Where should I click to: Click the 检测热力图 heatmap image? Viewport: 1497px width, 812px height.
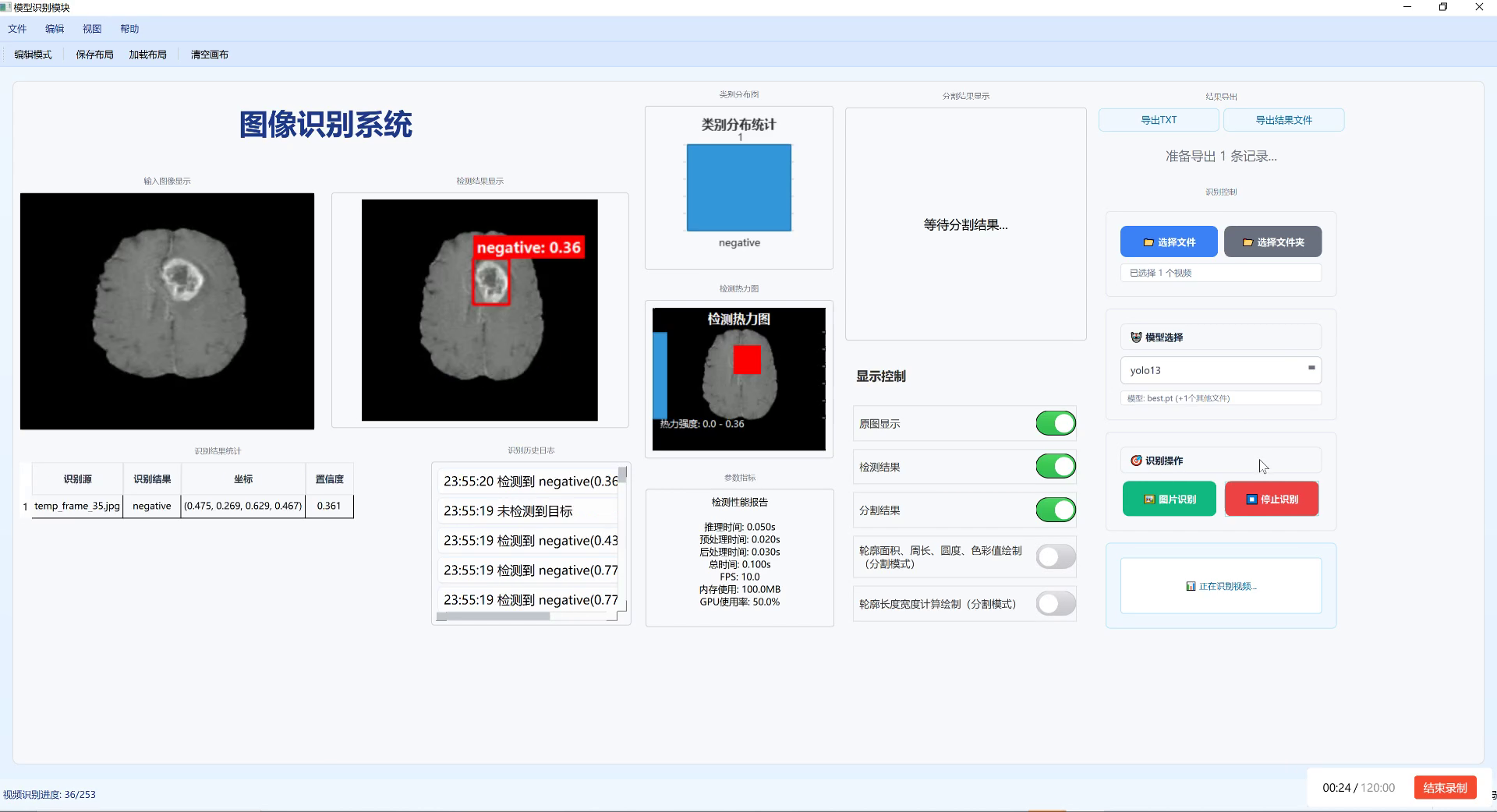(x=738, y=379)
